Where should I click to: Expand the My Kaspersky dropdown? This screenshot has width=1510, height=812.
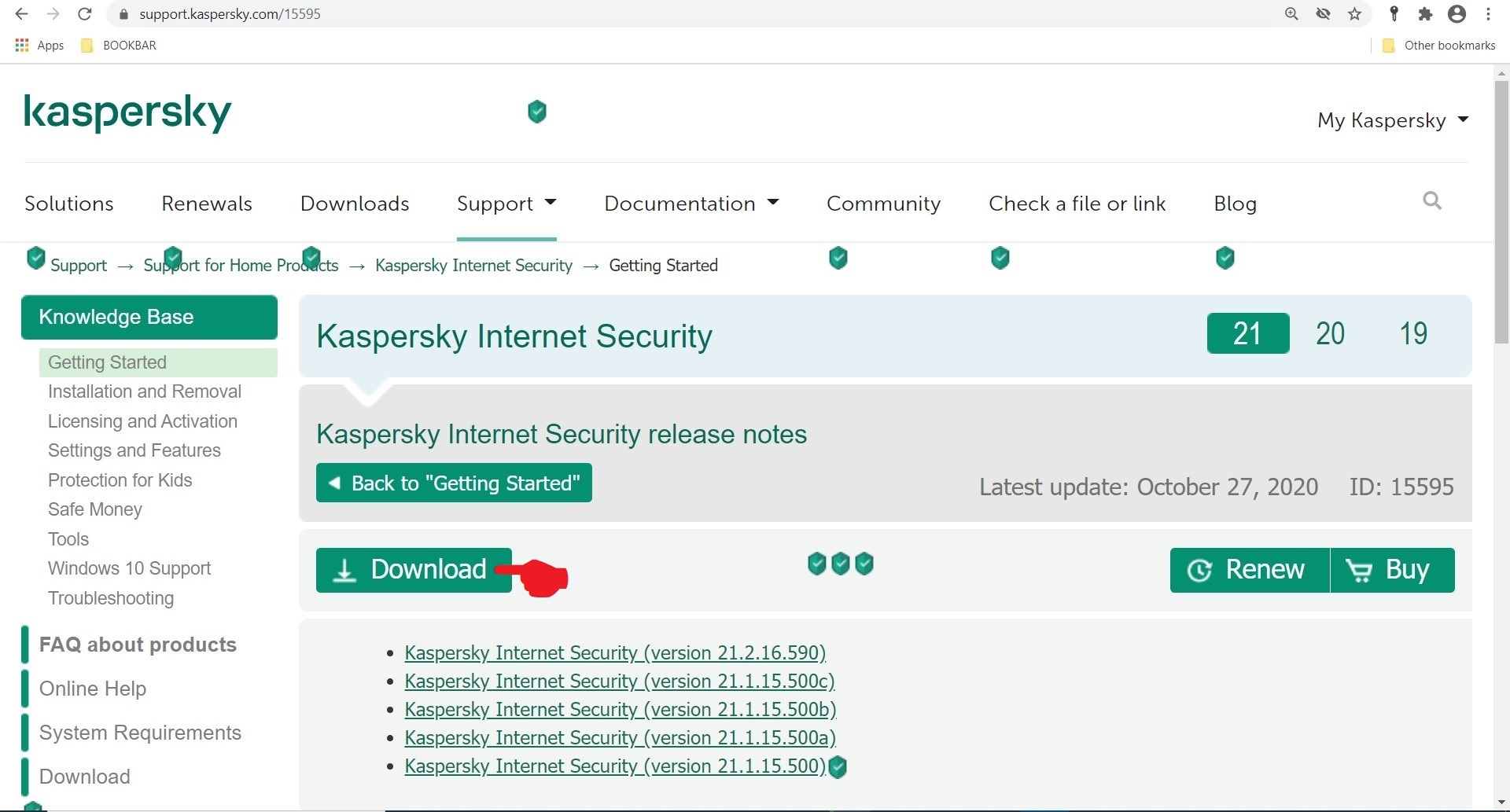coord(1393,120)
